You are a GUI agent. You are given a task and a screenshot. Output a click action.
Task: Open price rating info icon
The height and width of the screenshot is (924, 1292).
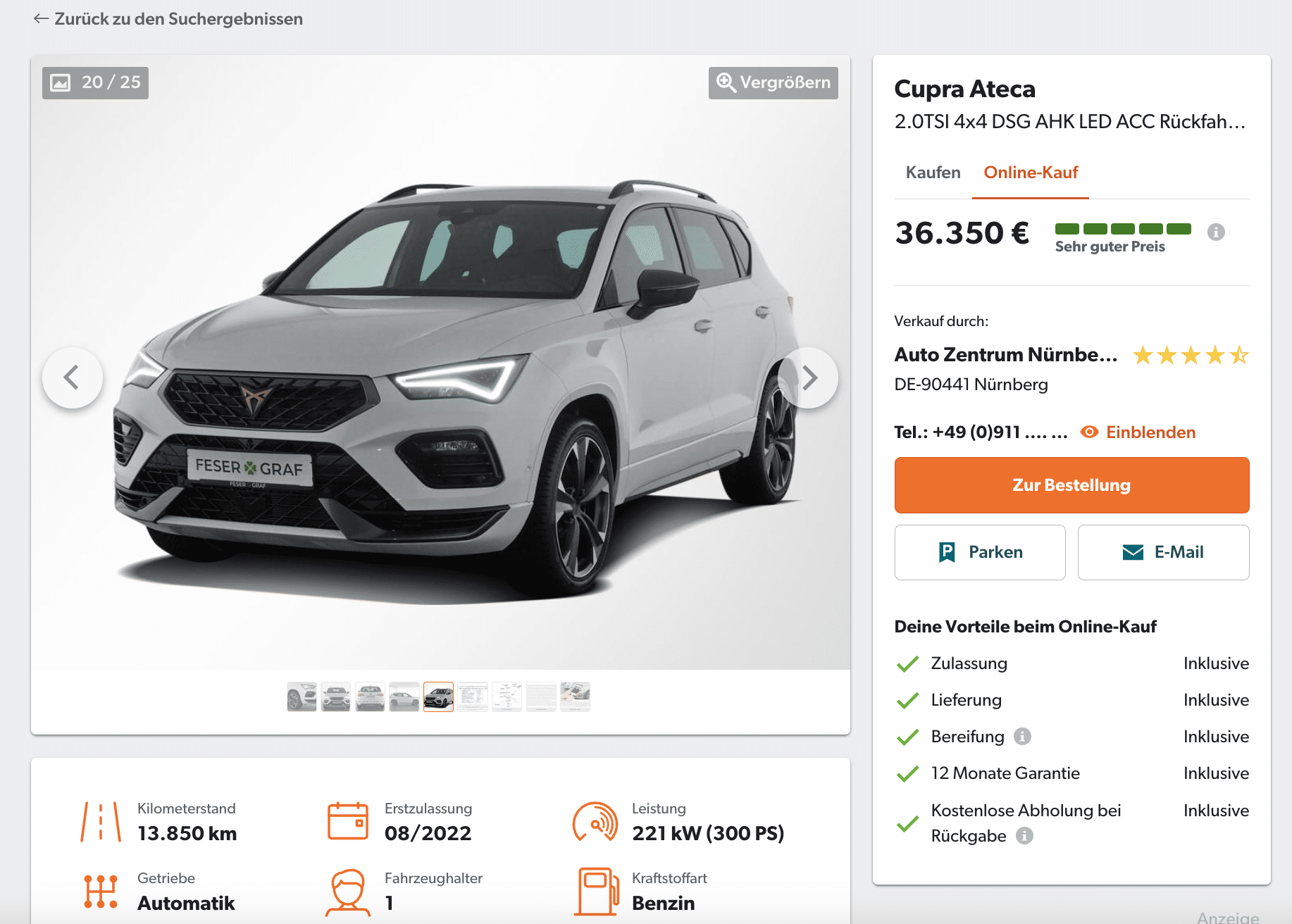coord(1216,232)
